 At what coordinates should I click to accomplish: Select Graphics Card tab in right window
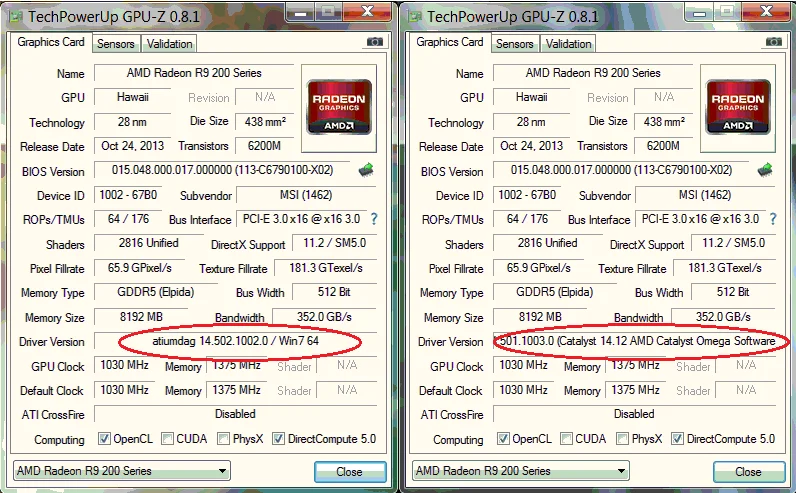(x=450, y=42)
